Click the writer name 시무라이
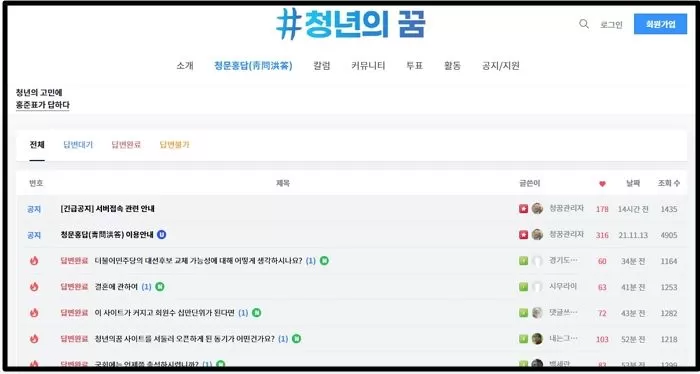700x374 pixels. 563,287
